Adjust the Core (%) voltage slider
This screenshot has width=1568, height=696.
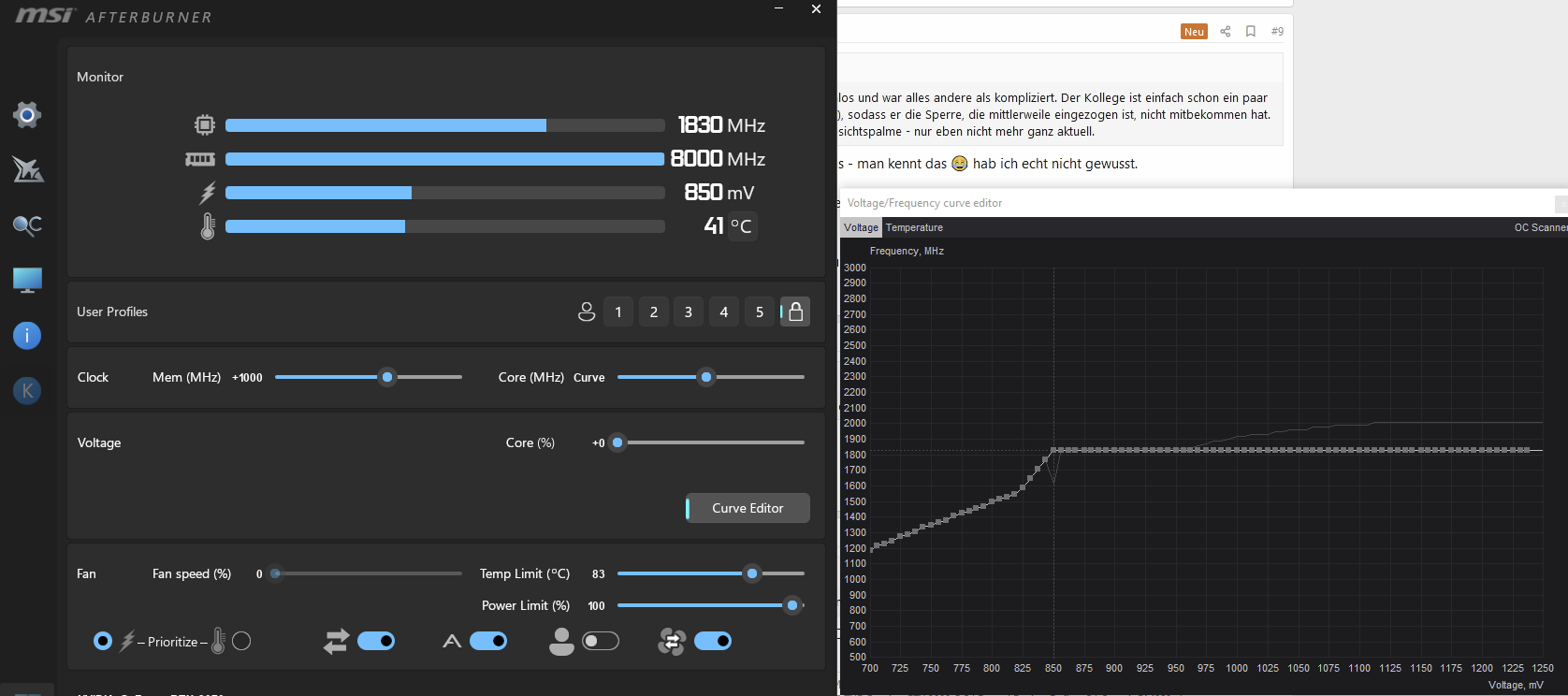click(617, 442)
